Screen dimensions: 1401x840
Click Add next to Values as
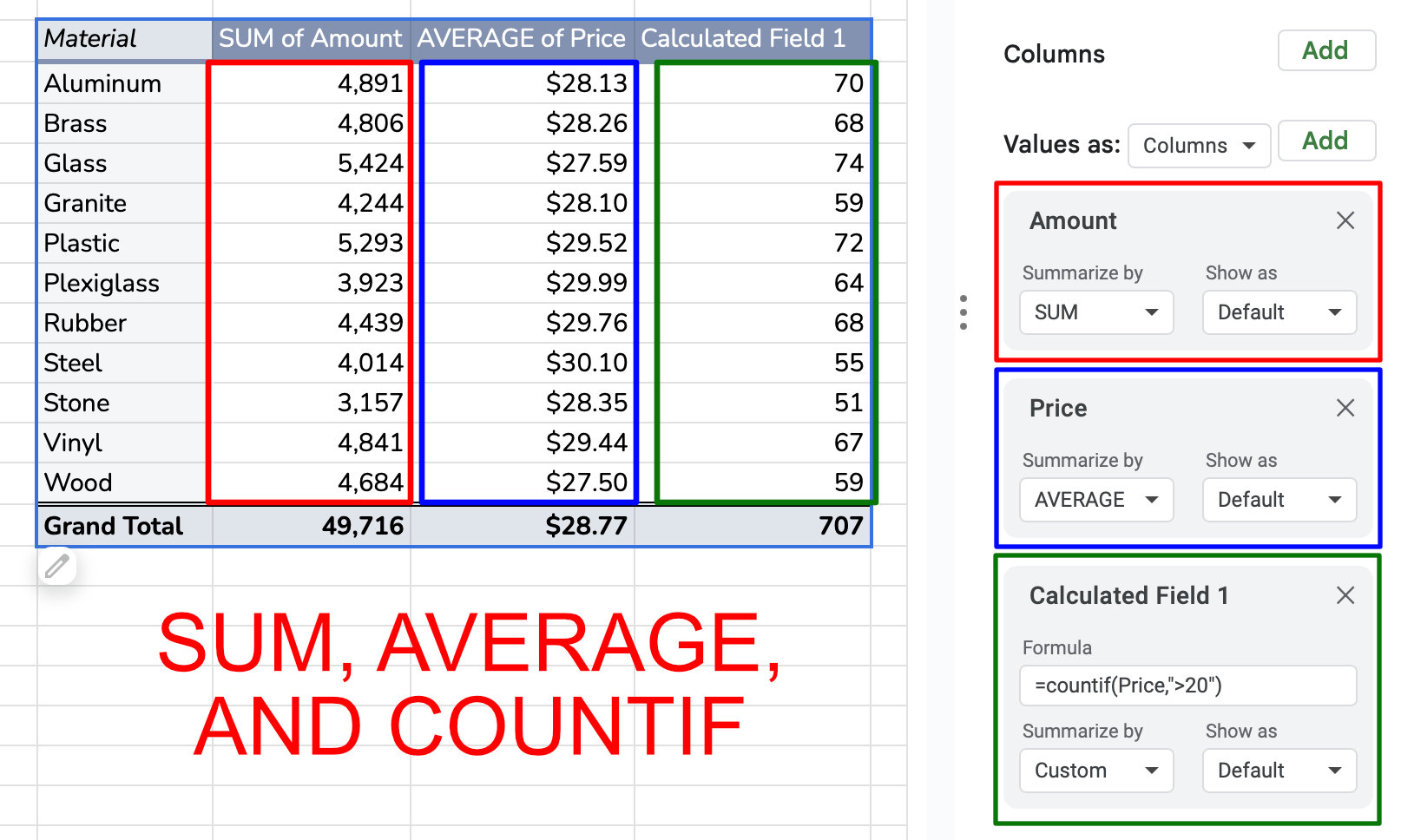coord(1325,141)
